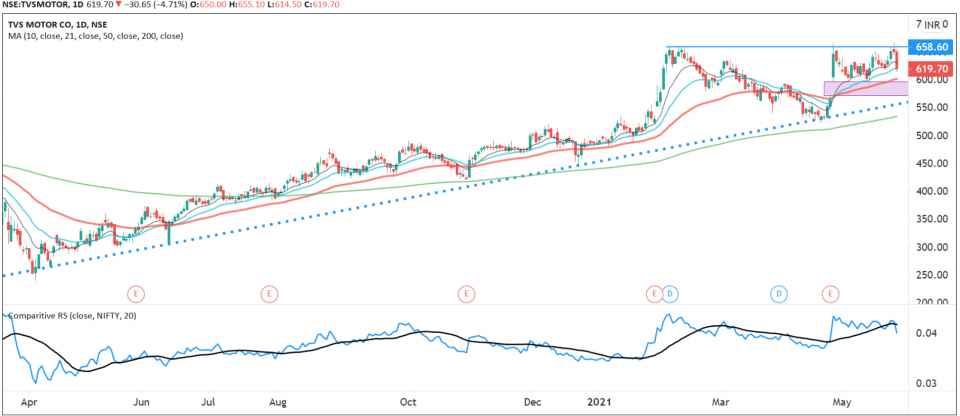Click the INR currency label
This screenshot has height=416, width=960.
click(932, 25)
